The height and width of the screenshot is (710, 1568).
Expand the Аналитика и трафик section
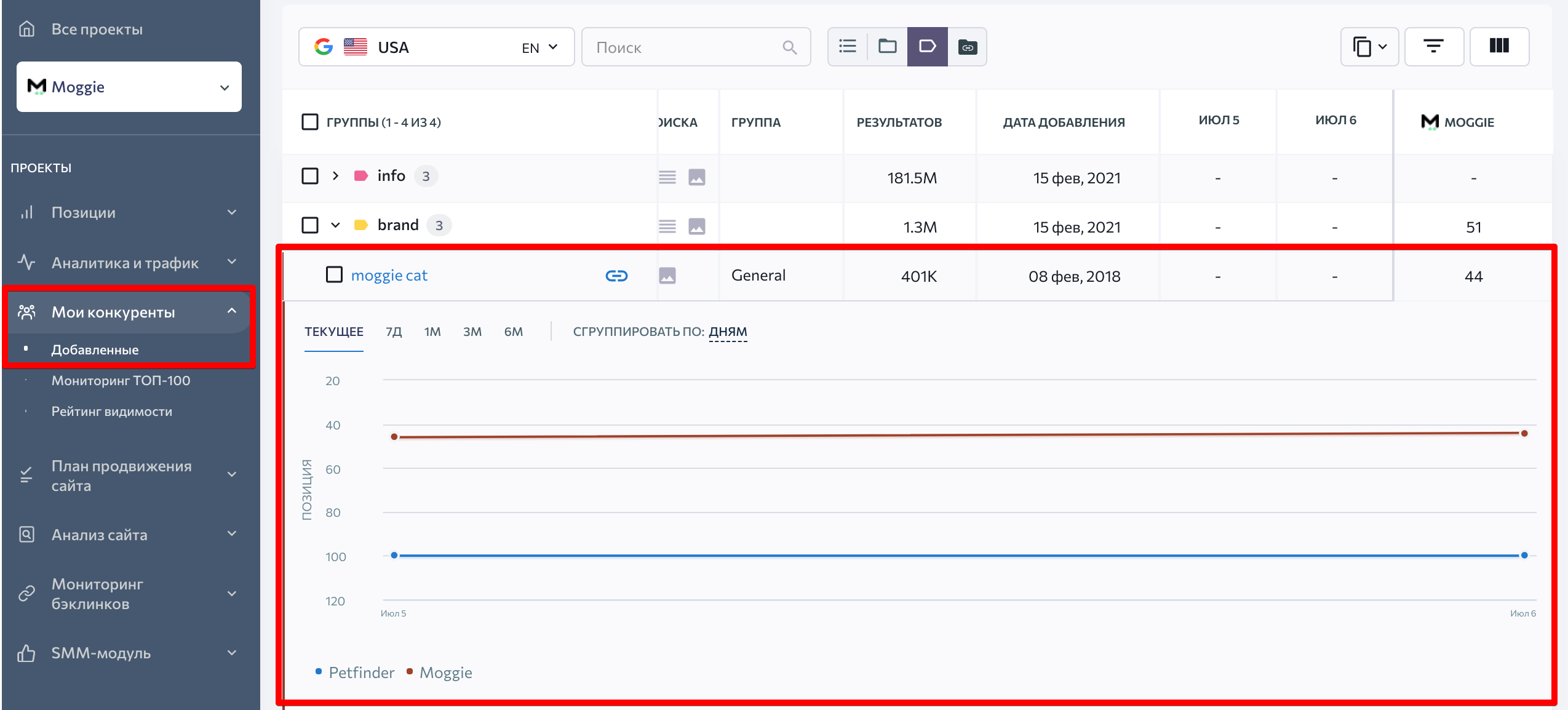tap(232, 262)
